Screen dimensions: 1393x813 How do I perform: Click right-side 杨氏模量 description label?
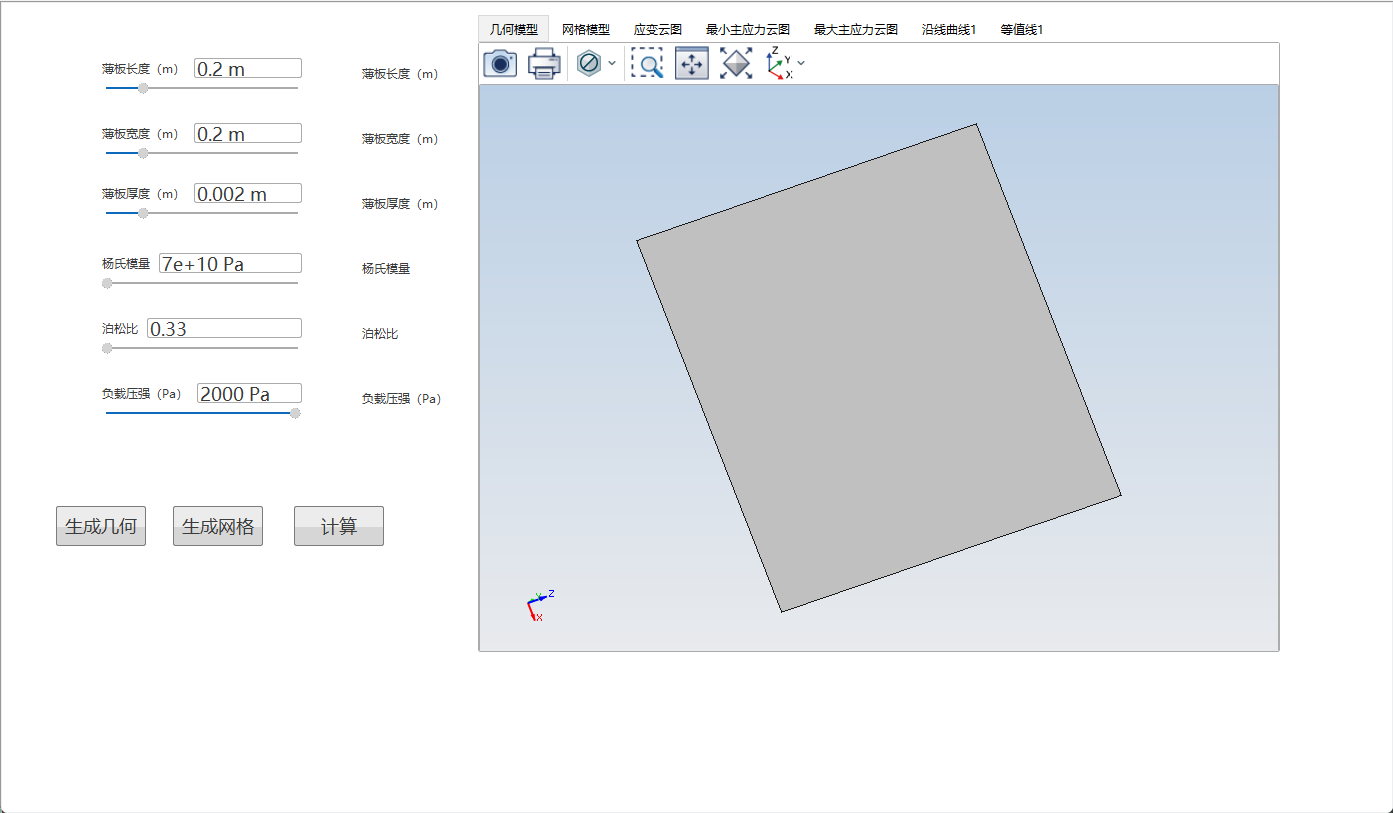pos(386,268)
